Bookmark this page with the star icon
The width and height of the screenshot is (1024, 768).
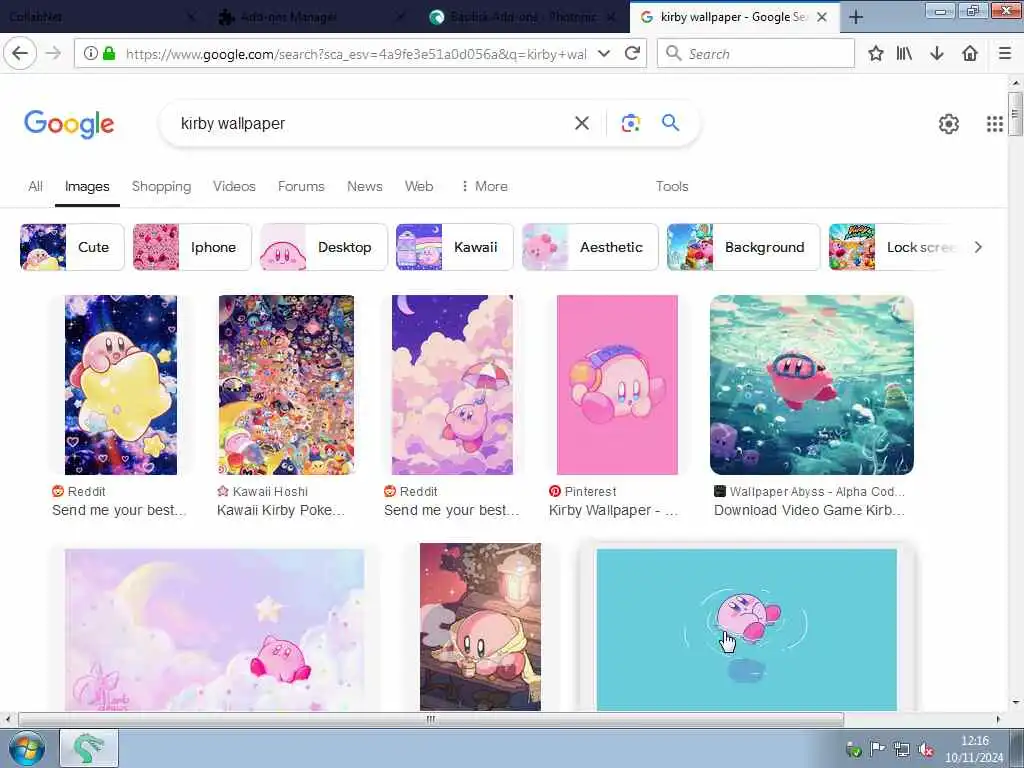(x=876, y=53)
